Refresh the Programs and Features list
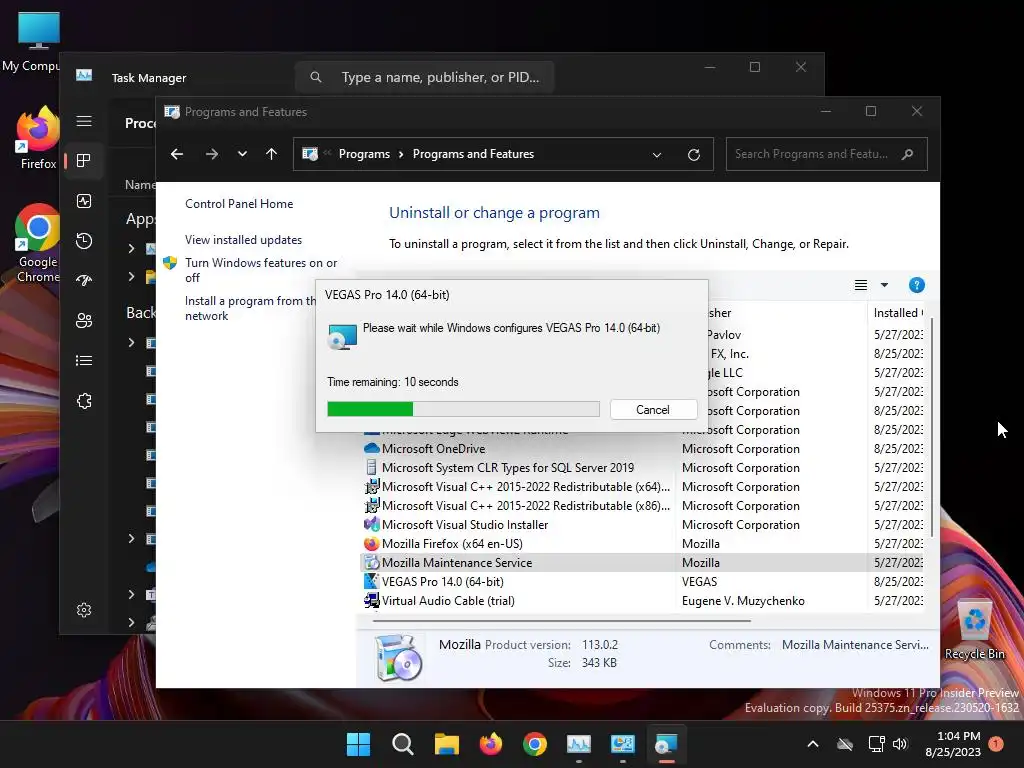The width and height of the screenshot is (1024, 768). [694, 155]
